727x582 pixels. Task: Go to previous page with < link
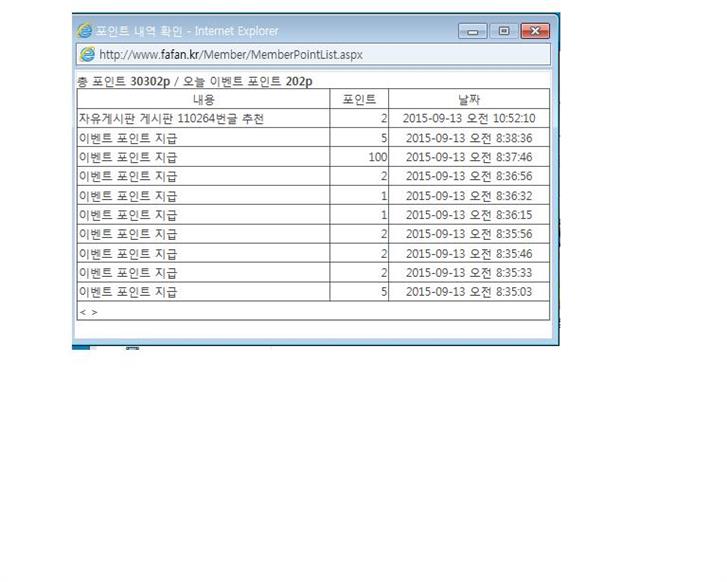[x=82, y=312]
